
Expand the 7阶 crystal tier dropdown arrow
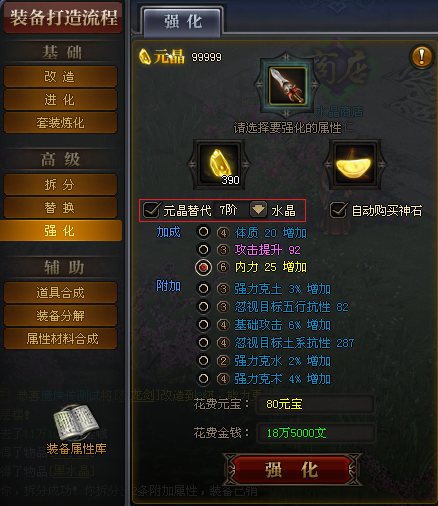pyautogui.click(x=258, y=210)
